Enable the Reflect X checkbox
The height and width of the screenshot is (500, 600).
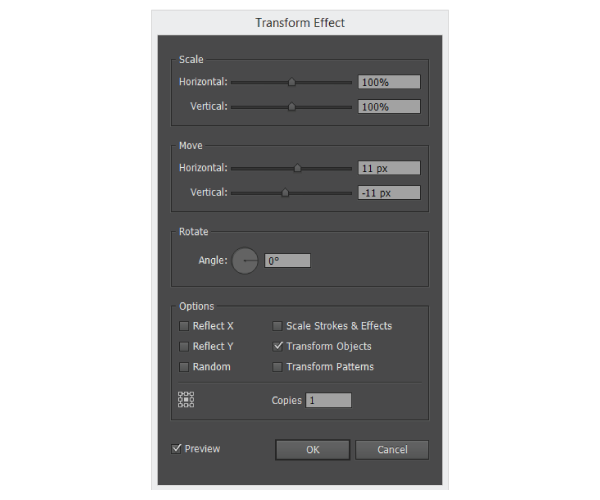(184, 326)
